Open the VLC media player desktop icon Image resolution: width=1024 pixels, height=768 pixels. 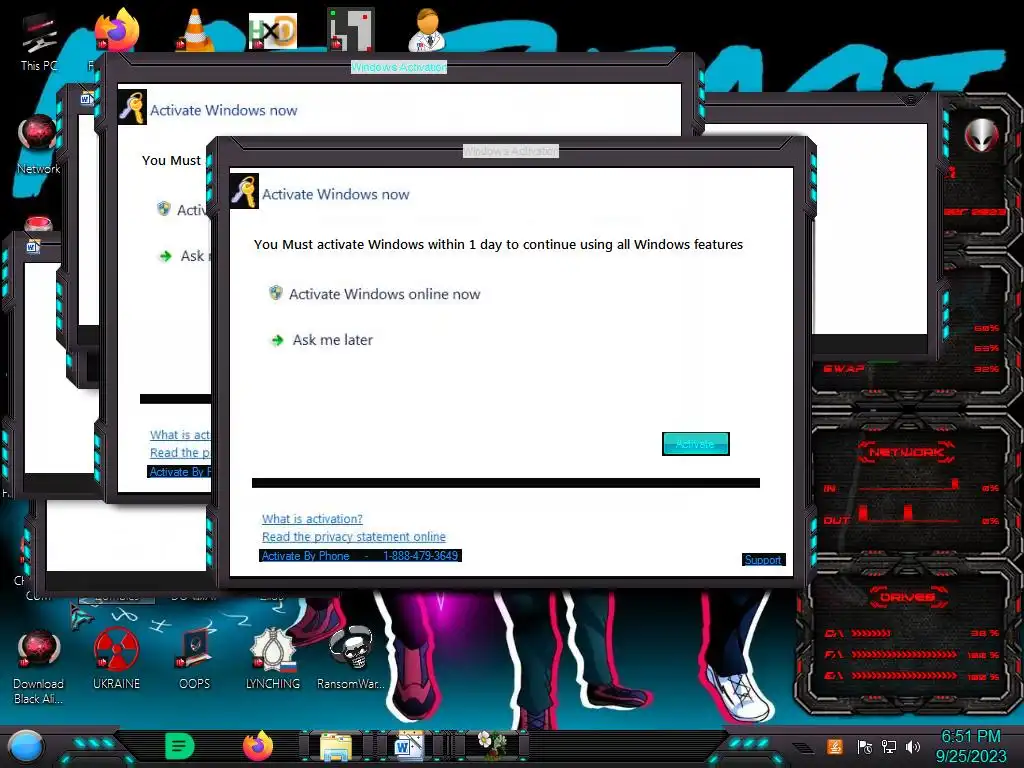click(195, 30)
